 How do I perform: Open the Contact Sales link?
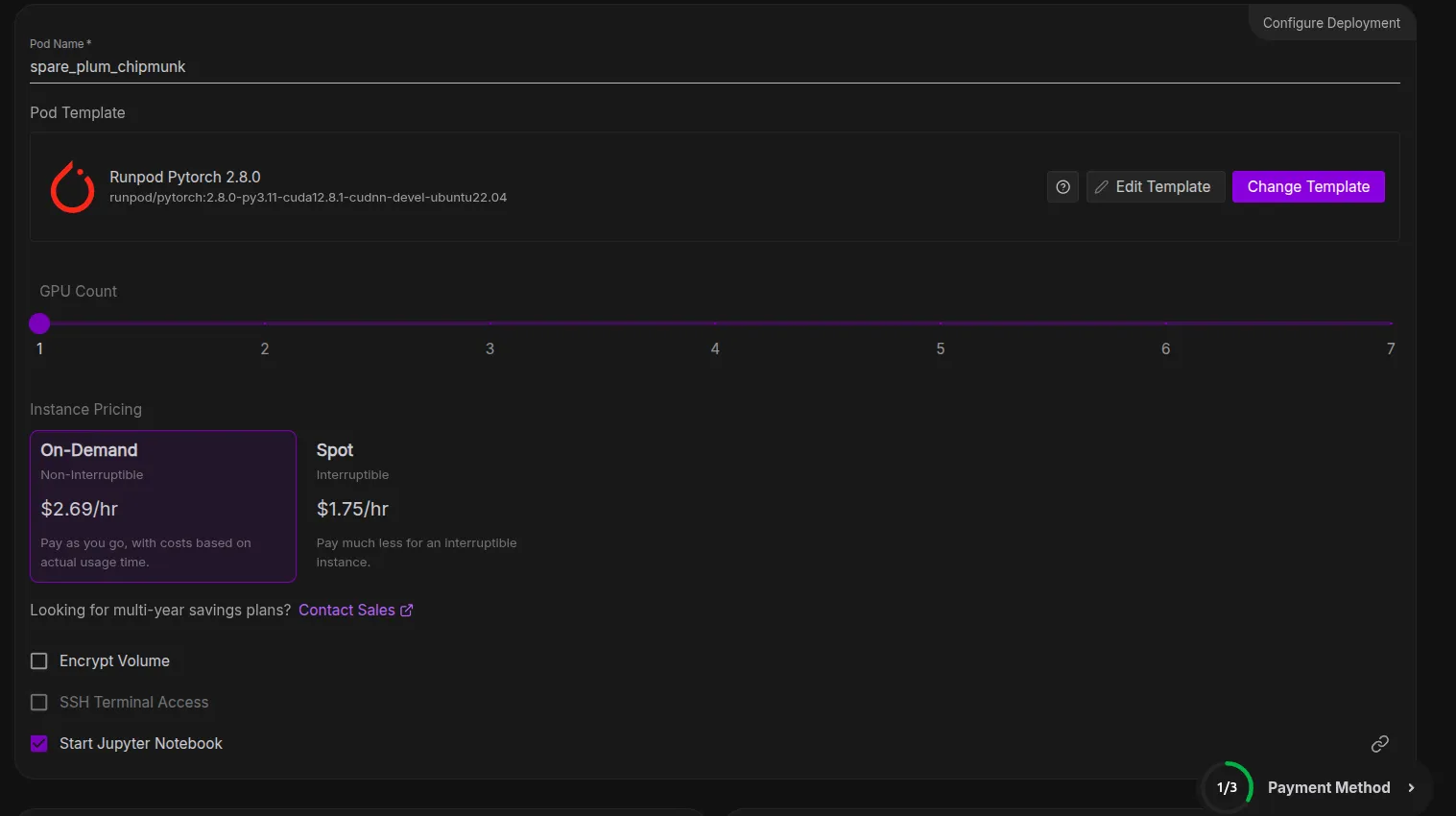click(346, 611)
